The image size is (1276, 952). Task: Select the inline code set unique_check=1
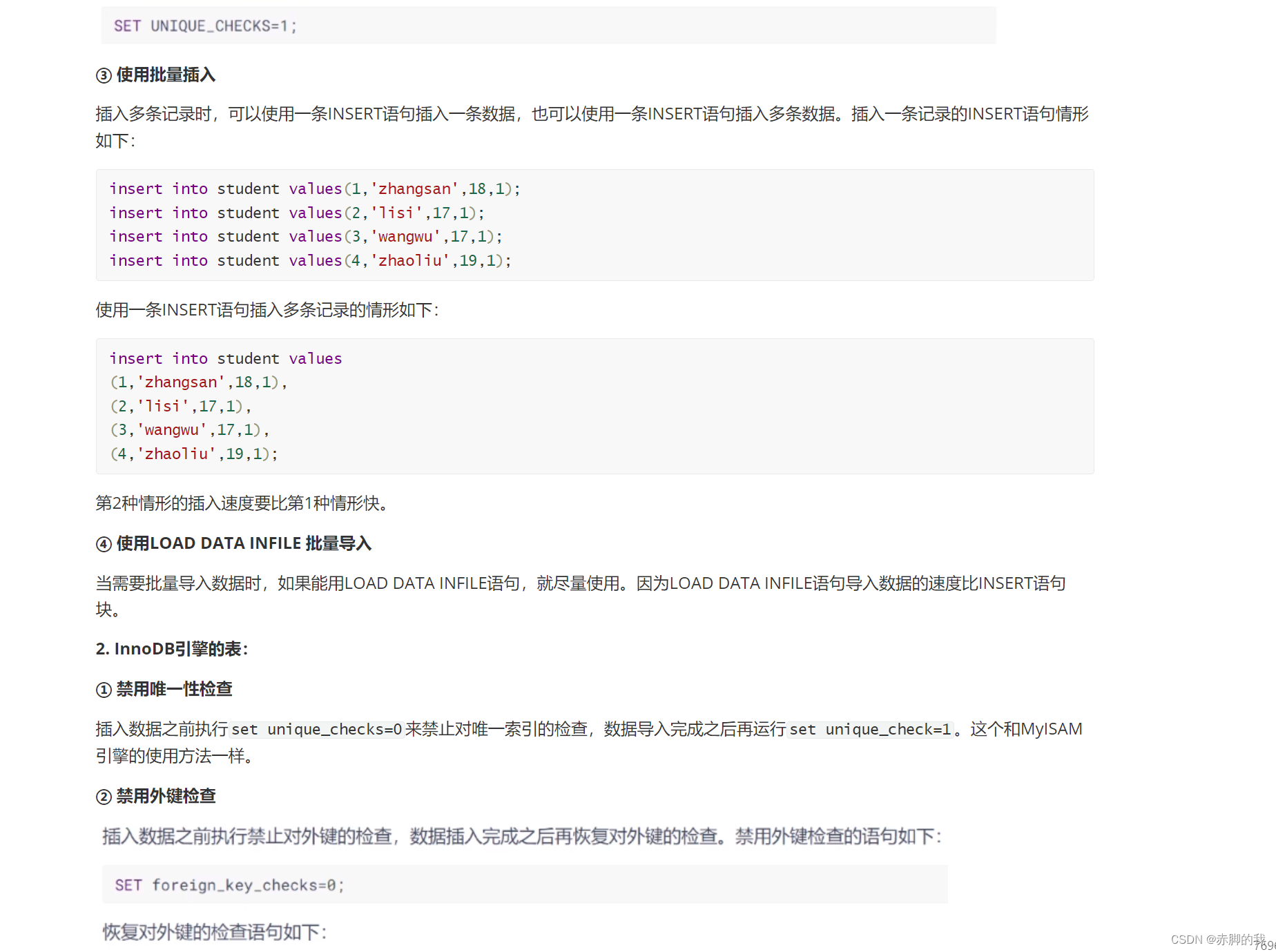[871, 729]
